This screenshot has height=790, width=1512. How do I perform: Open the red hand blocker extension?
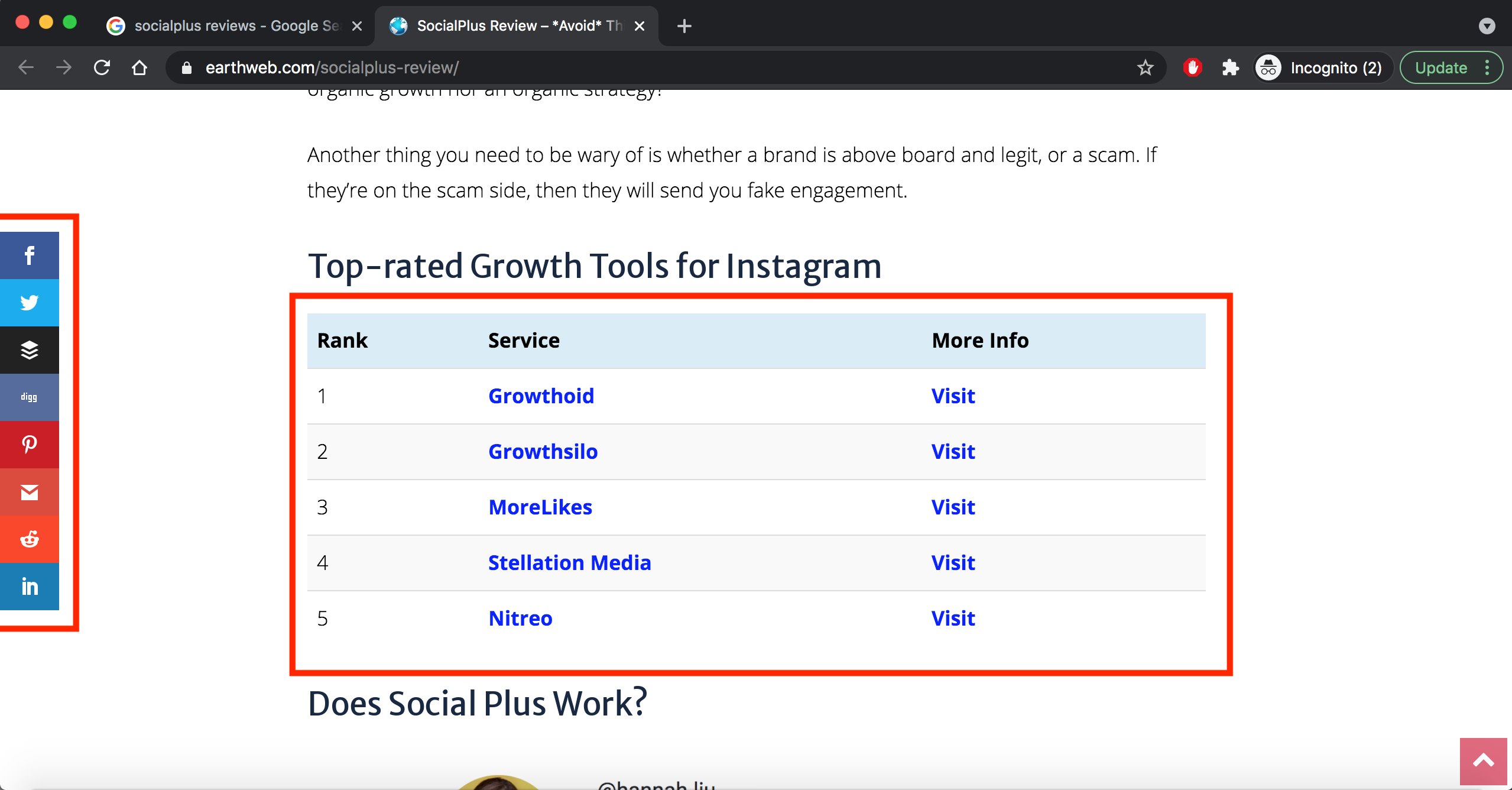(x=1193, y=68)
